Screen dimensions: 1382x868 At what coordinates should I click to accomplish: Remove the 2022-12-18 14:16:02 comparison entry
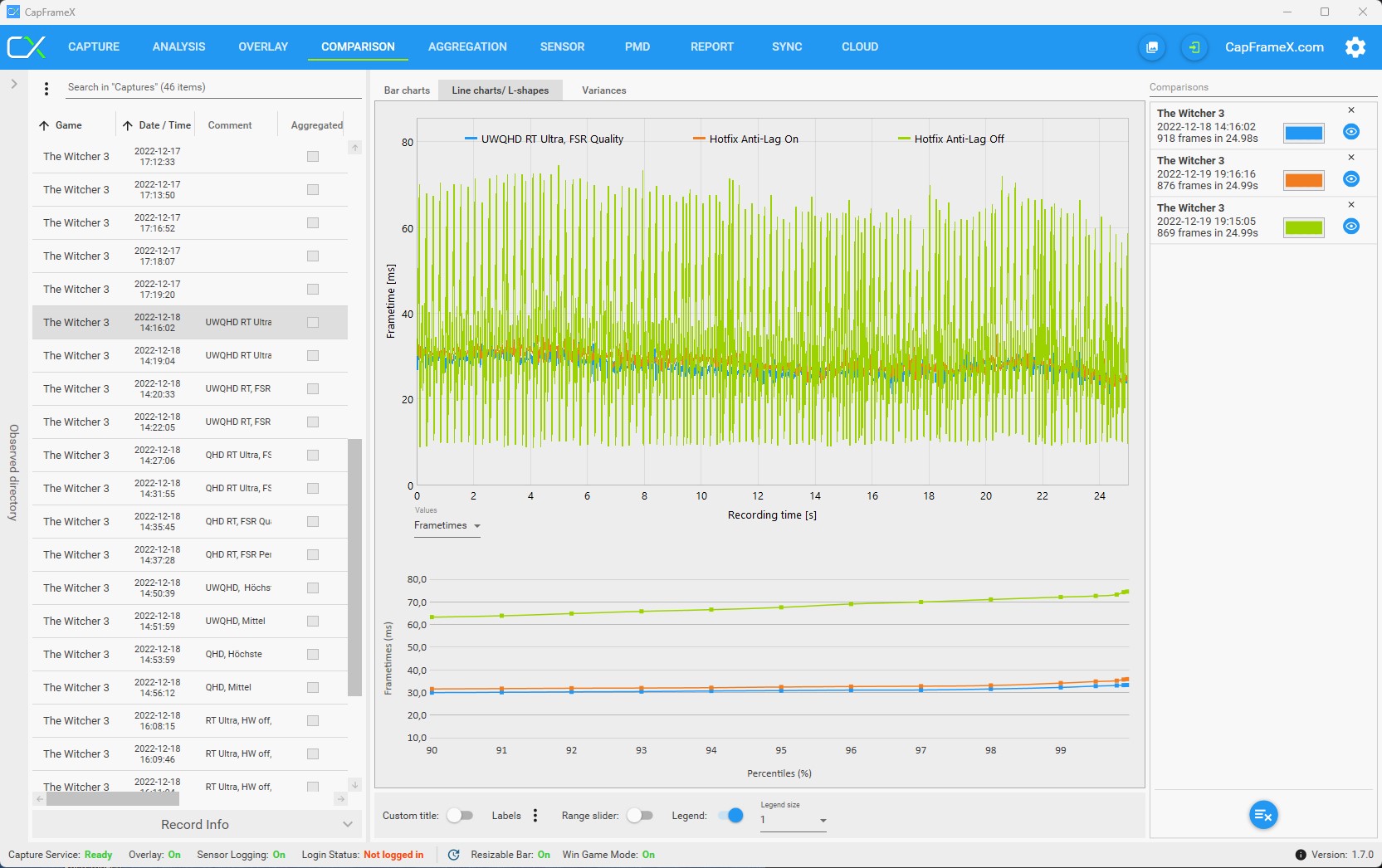[x=1351, y=110]
